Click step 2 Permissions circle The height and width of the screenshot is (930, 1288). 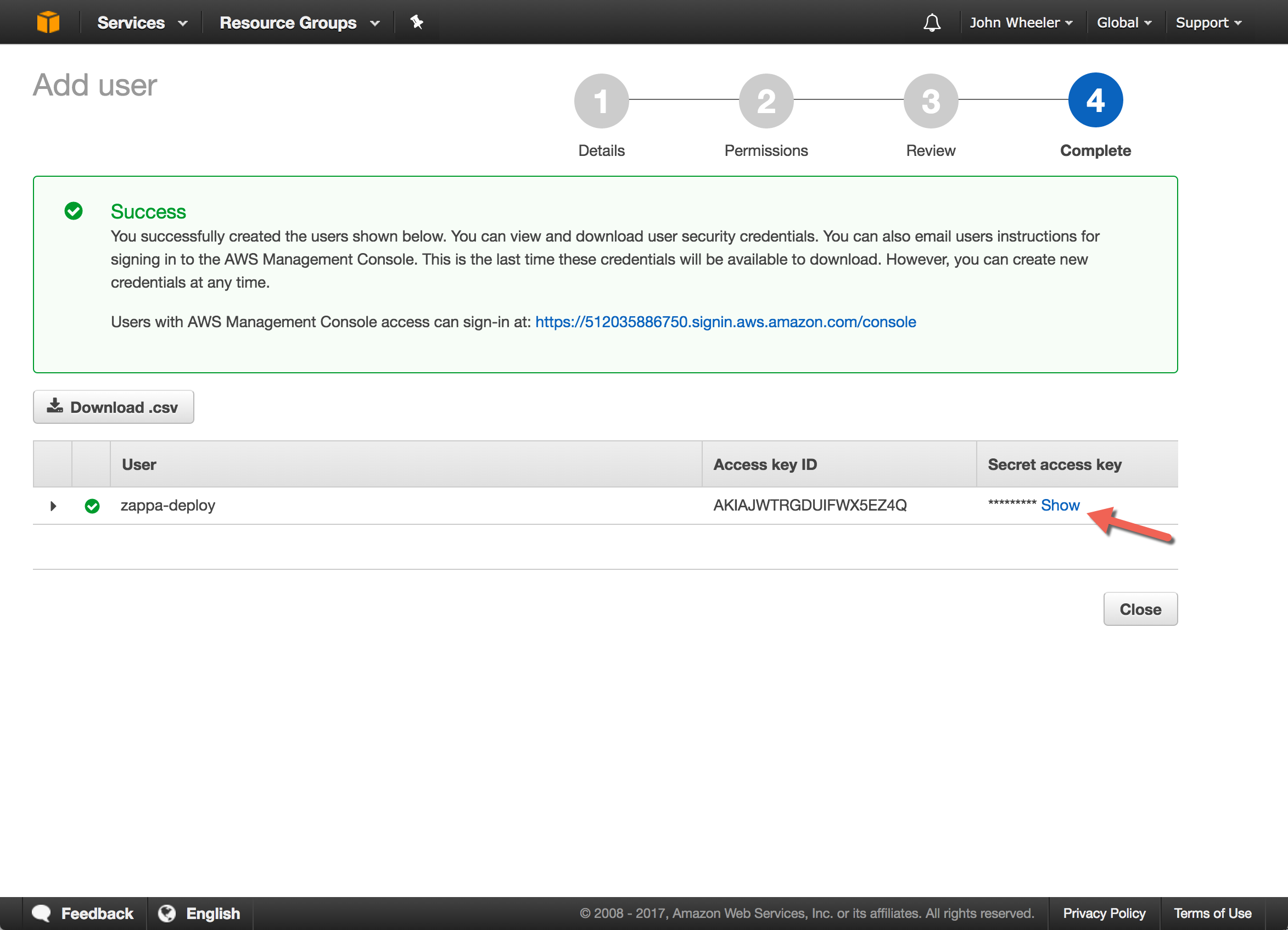(x=765, y=101)
